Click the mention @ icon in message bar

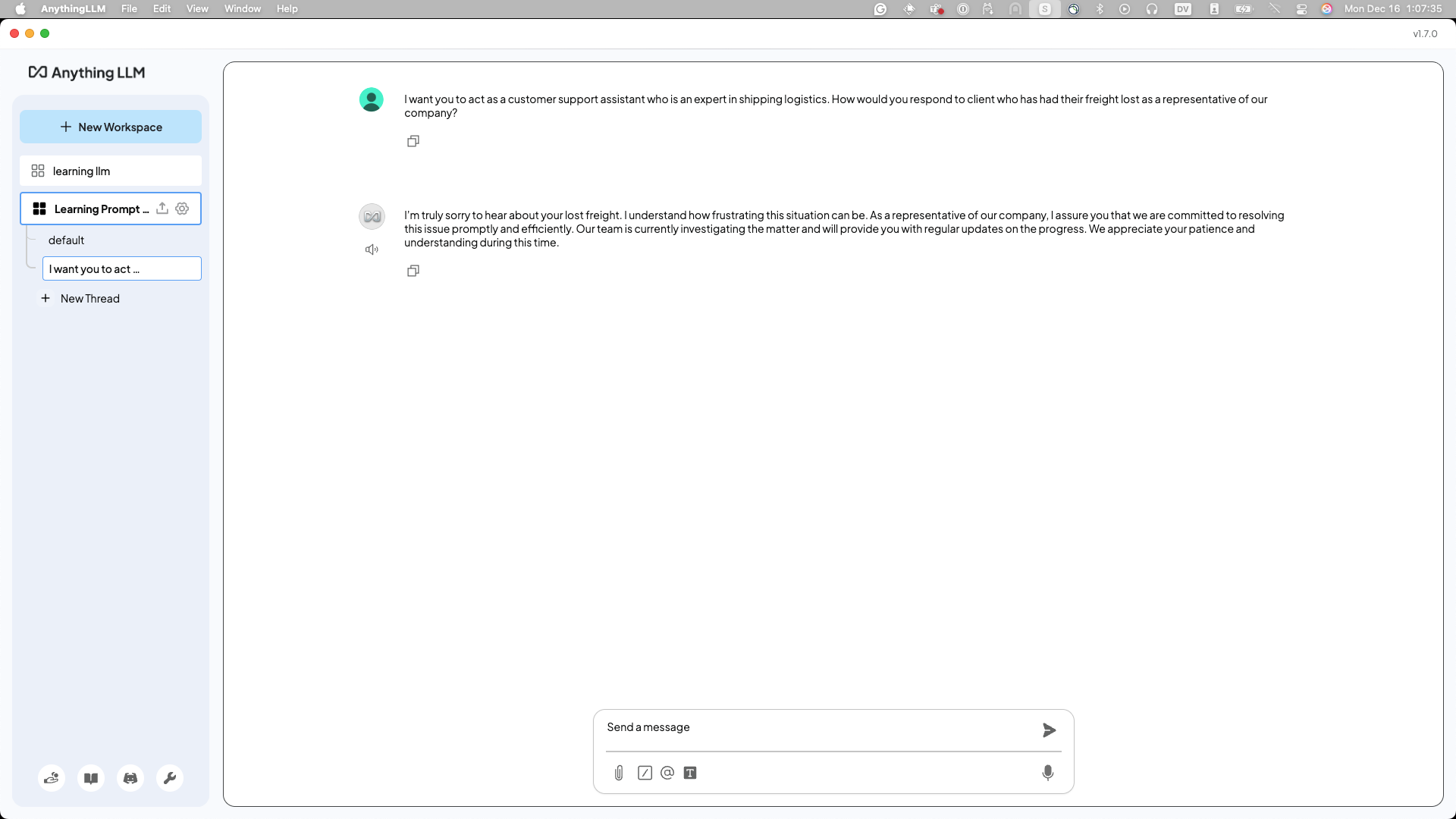(667, 772)
